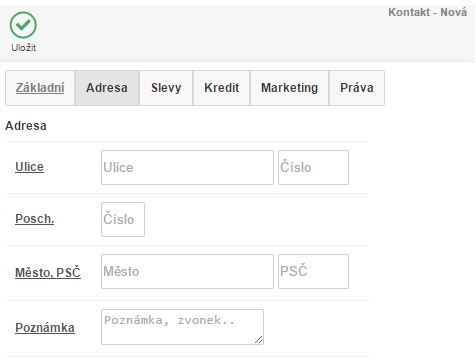The image size is (476, 364).
Task: Click inside the Poznámka textarea
Action: tap(182, 327)
